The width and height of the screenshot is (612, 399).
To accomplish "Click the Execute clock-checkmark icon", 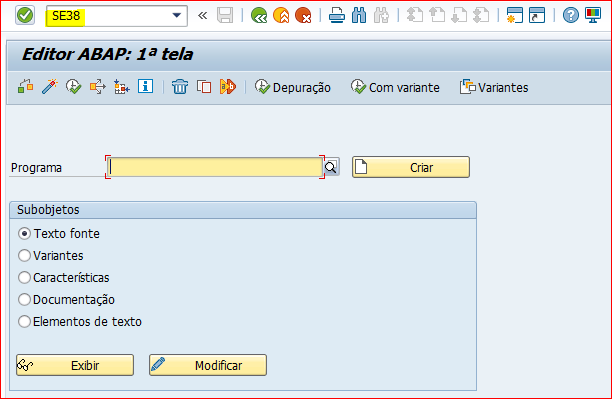I will point(73,87).
